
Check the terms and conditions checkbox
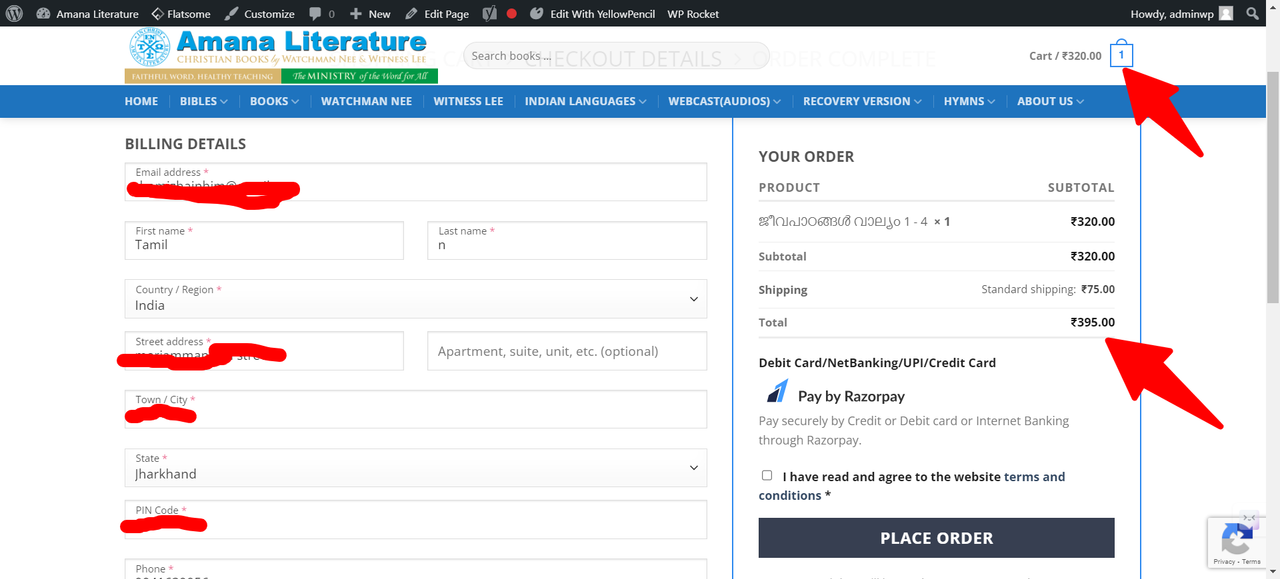[767, 475]
